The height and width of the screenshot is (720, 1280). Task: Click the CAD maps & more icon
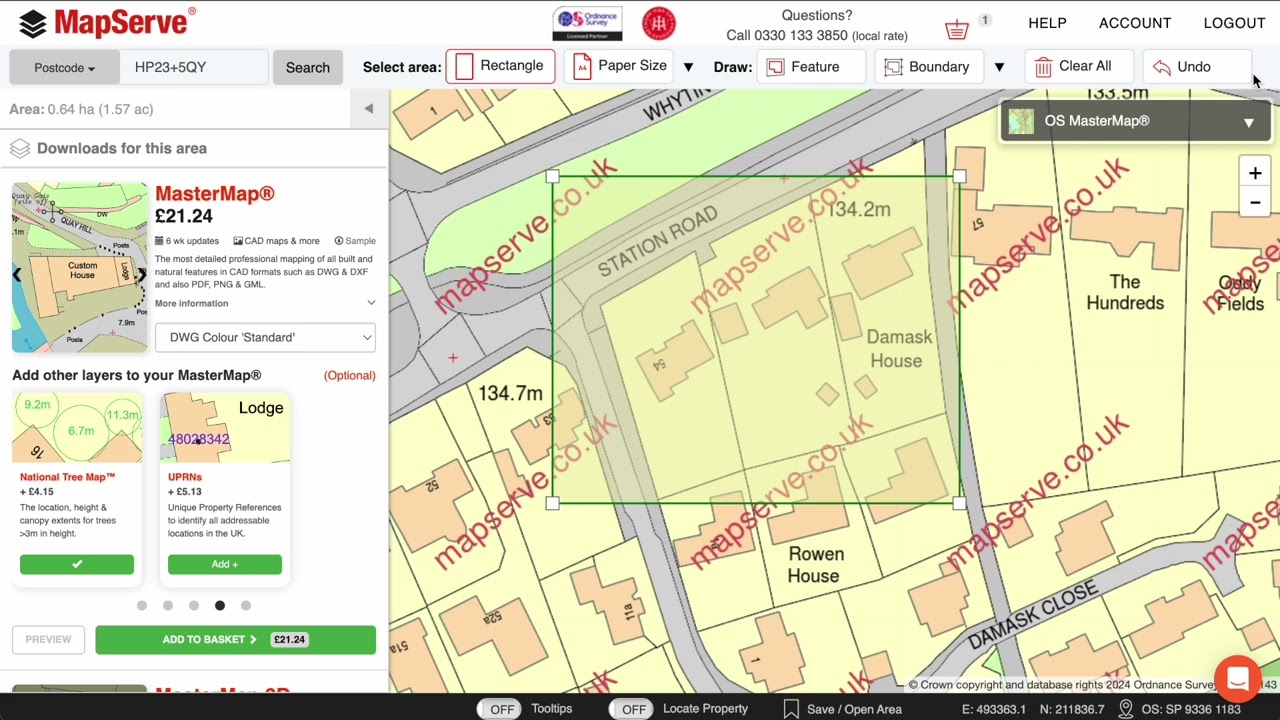coord(238,241)
